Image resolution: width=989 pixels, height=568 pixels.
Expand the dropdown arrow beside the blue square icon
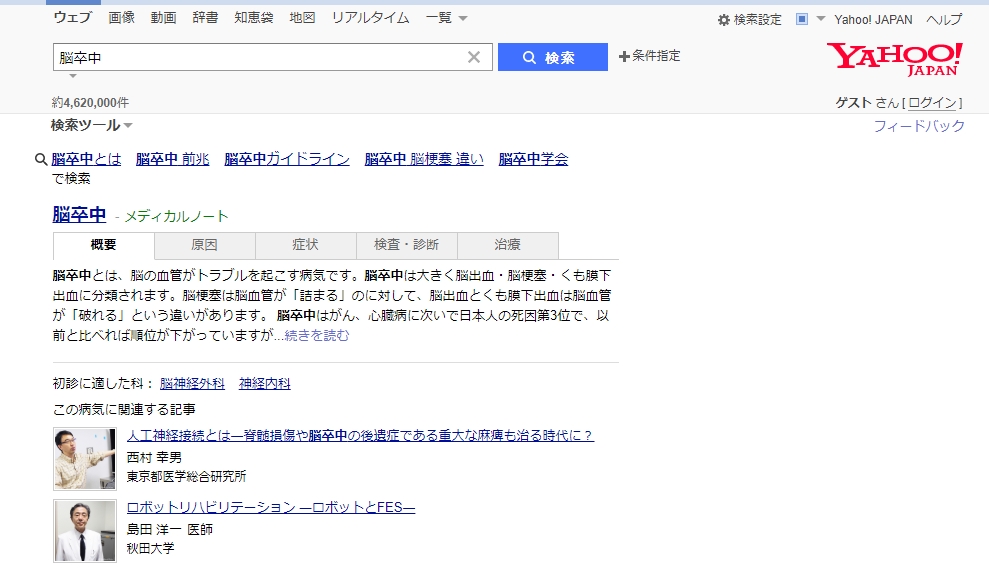tap(821, 19)
